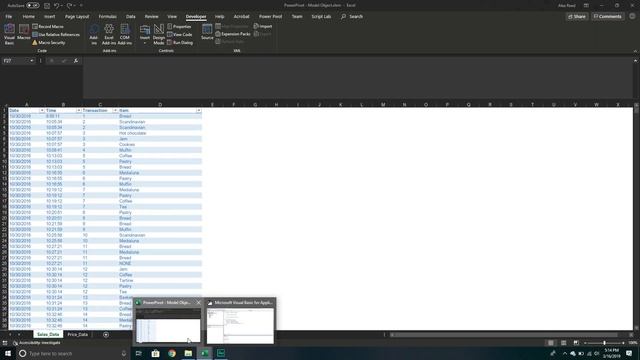The width and height of the screenshot is (640, 360).
Task: Close the Excel preview thumbnail
Action: pyautogui.click(x=198, y=302)
